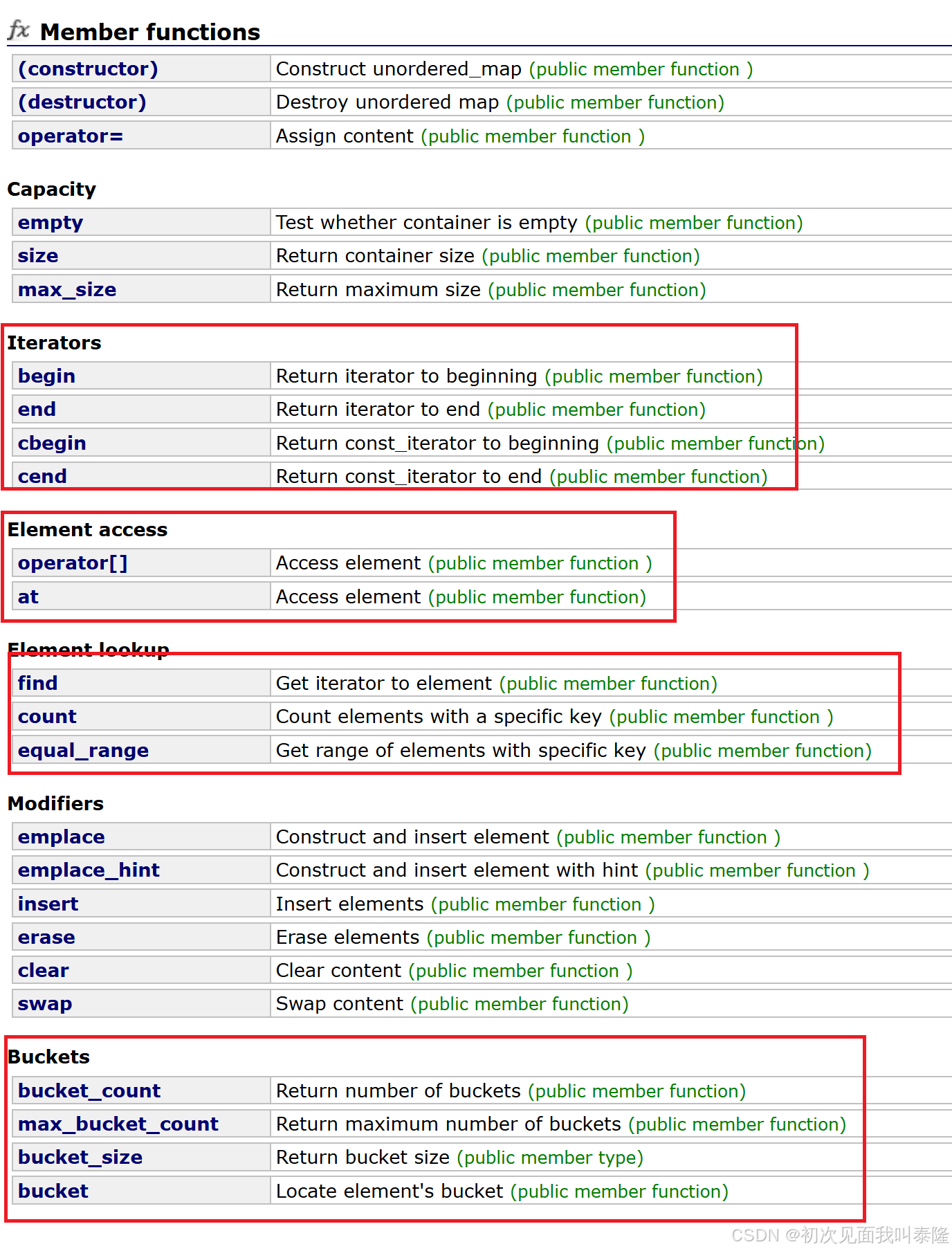Click 'Count elements with a specific key'
This screenshot has height=1251, width=952.
pos(439,717)
